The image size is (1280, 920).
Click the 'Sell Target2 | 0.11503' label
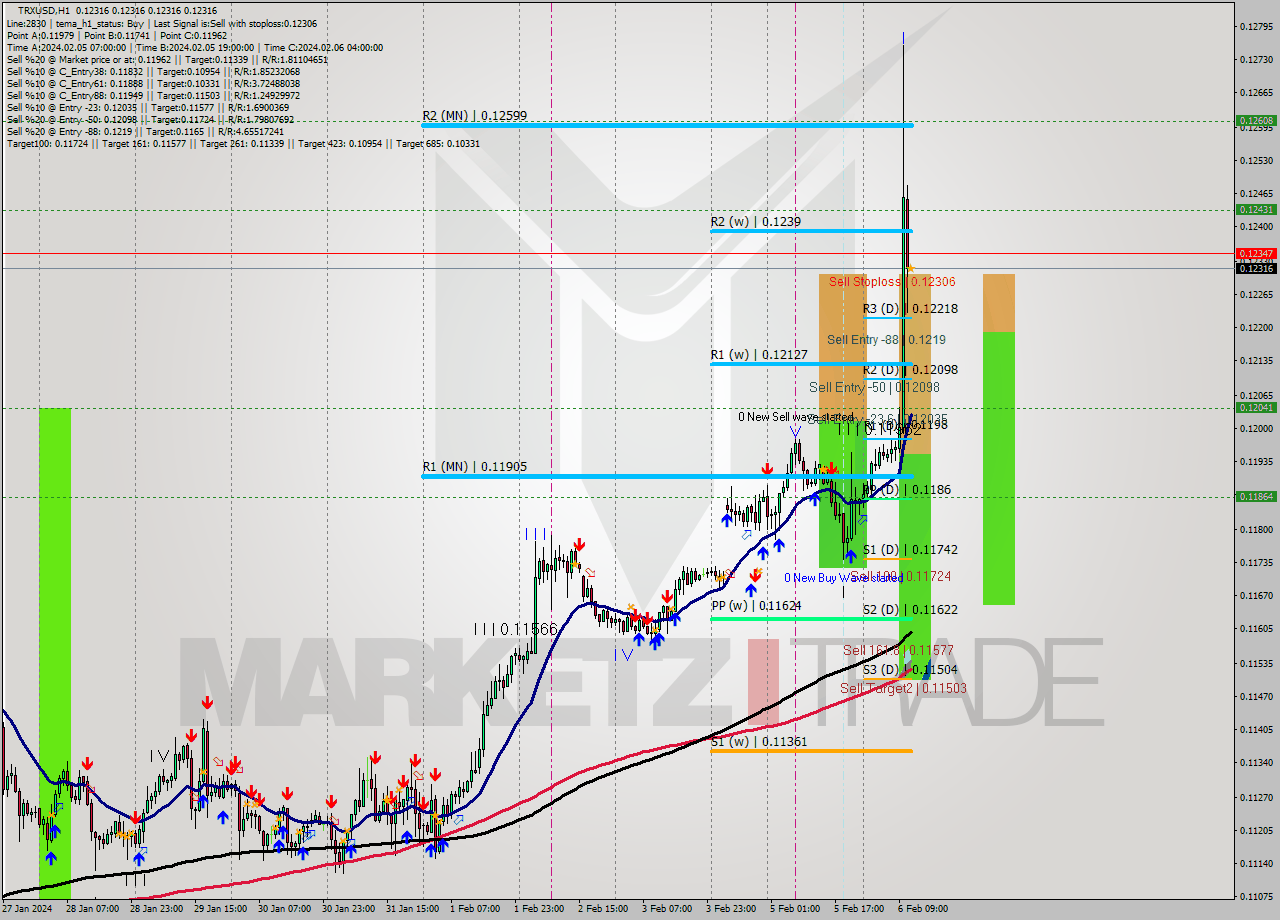point(903,688)
